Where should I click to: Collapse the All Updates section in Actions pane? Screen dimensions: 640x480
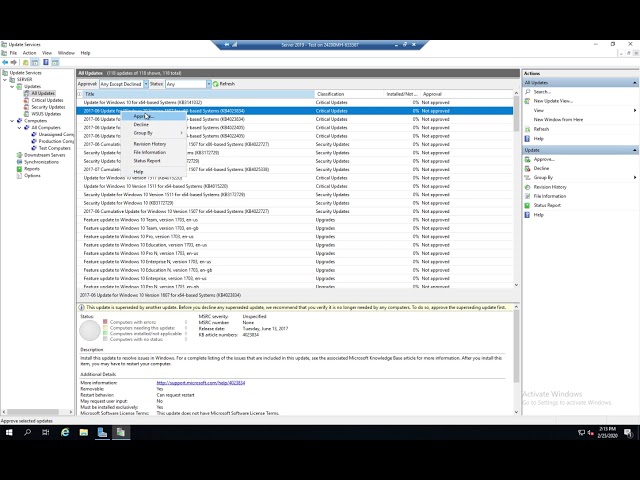pyautogui.click(x=635, y=83)
